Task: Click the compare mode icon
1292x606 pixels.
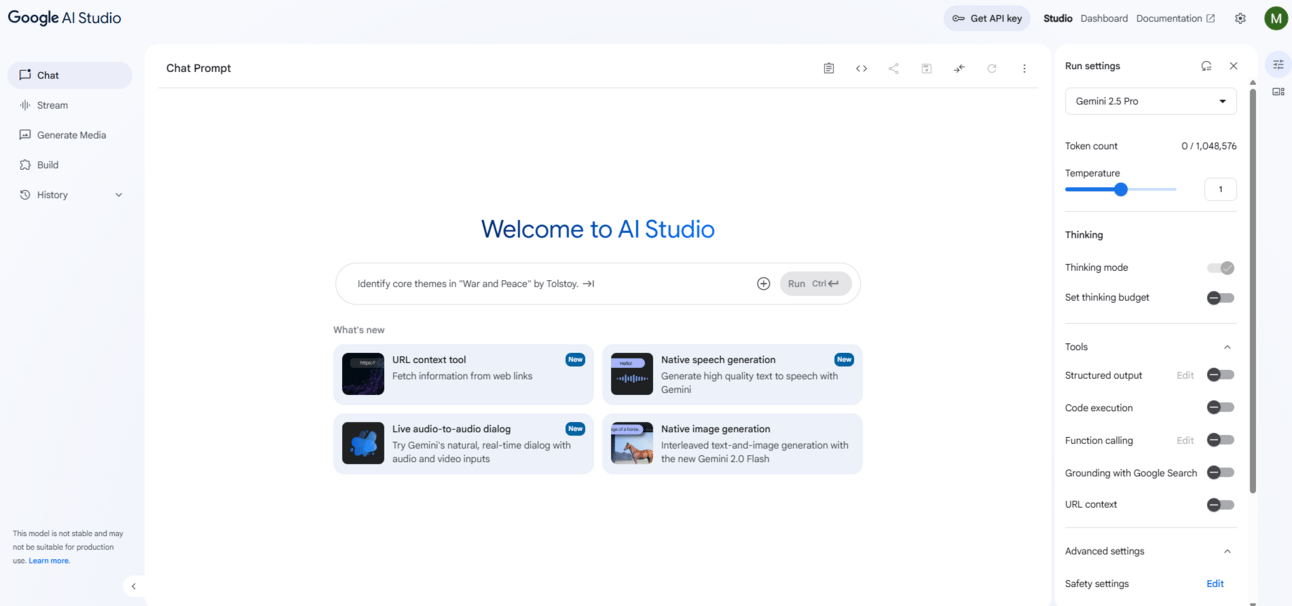Action: [x=959, y=68]
